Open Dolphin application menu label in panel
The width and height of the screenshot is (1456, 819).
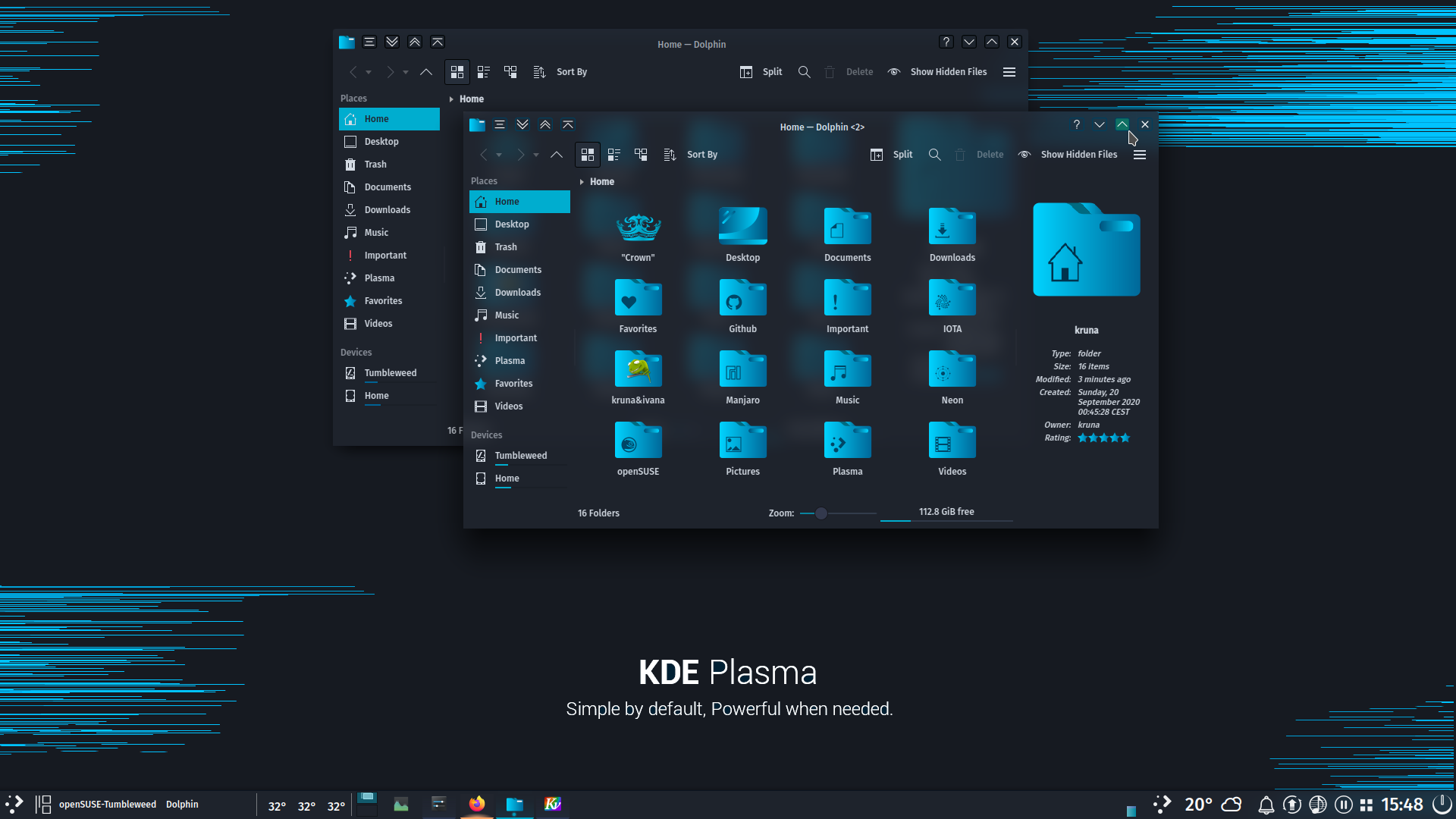(x=182, y=805)
